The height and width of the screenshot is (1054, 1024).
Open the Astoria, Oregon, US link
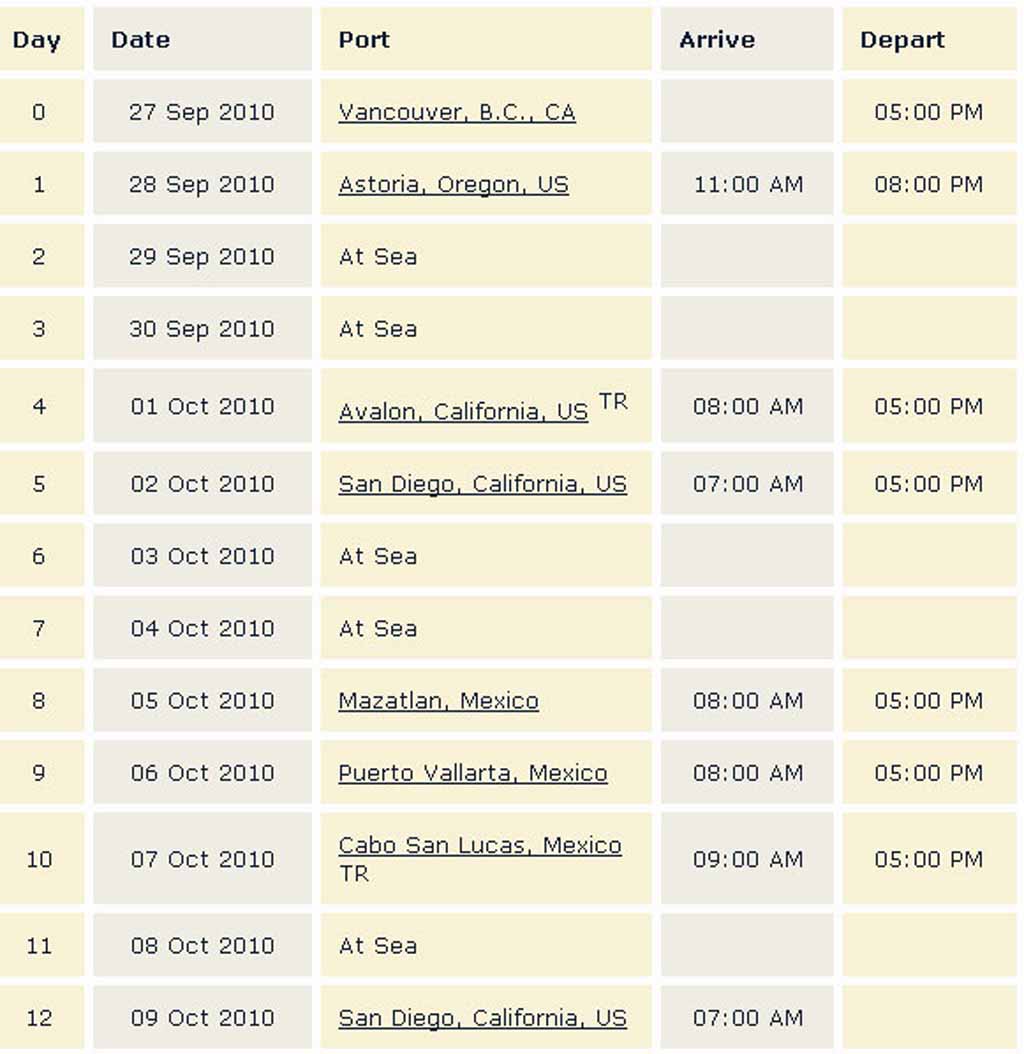pyautogui.click(x=454, y=185)
